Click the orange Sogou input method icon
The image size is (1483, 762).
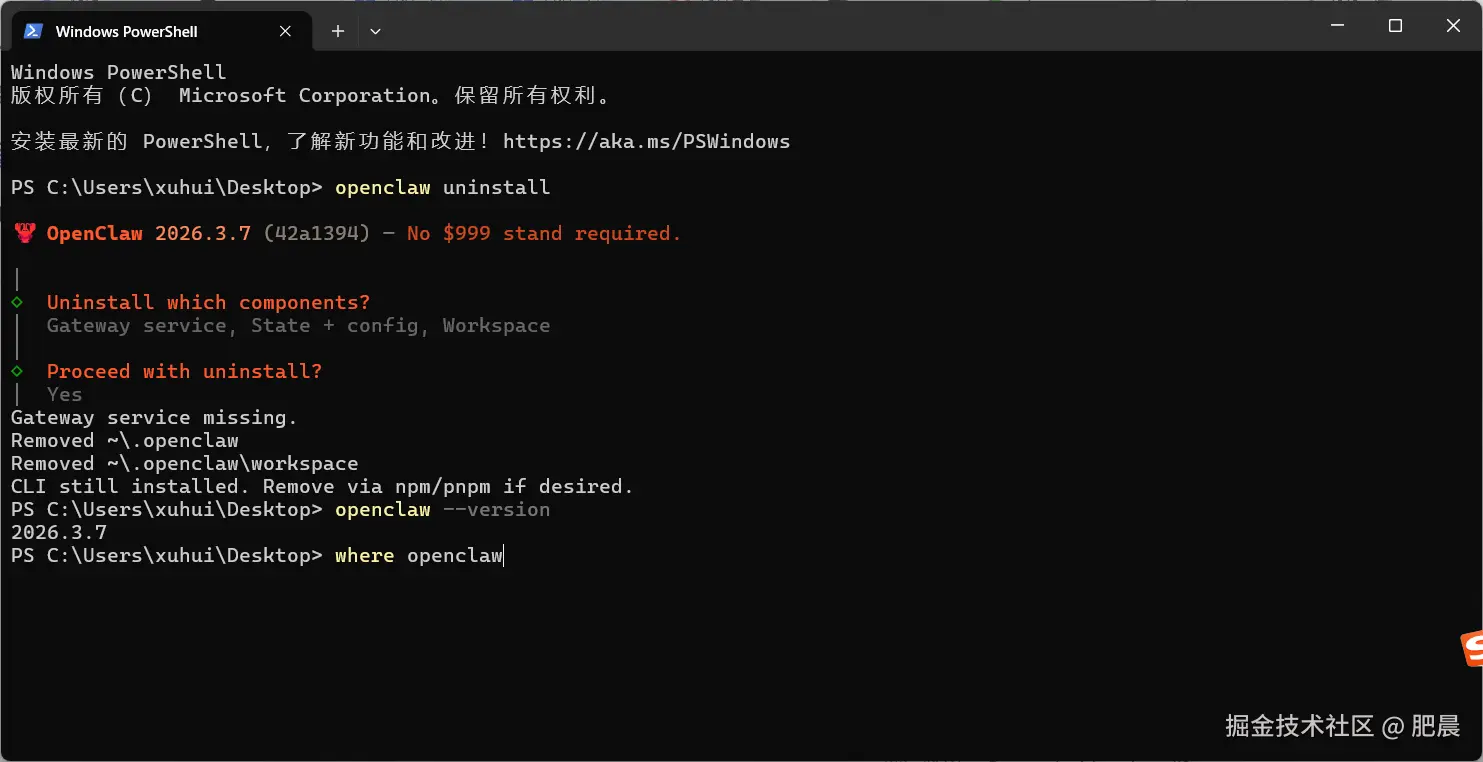(x=1472, y=648)
